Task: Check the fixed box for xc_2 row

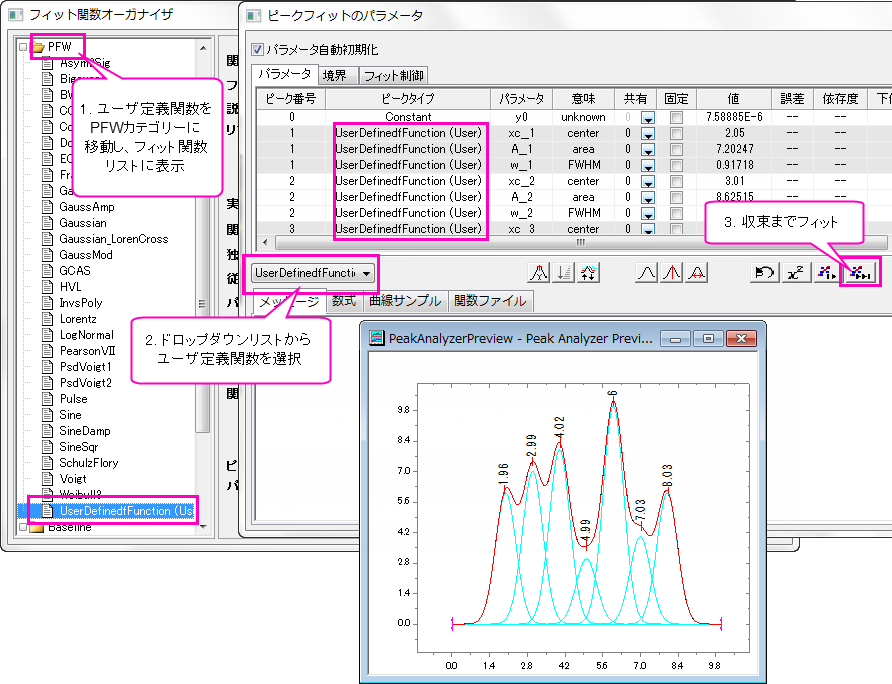Action: click(x=676, y=181)
